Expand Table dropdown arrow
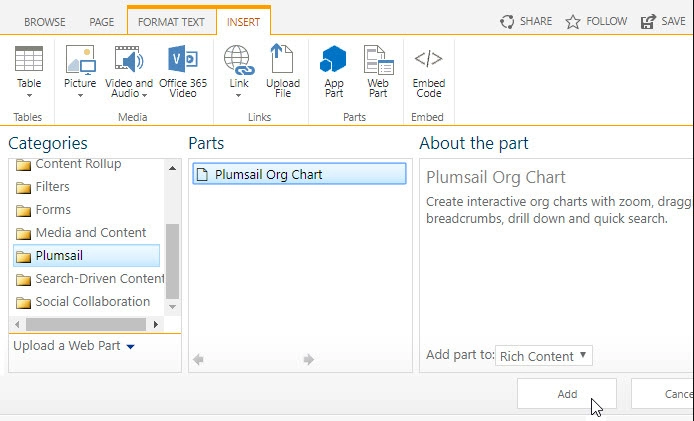The image size is (694, 421). pyautogui.click(x=29, y=95)
